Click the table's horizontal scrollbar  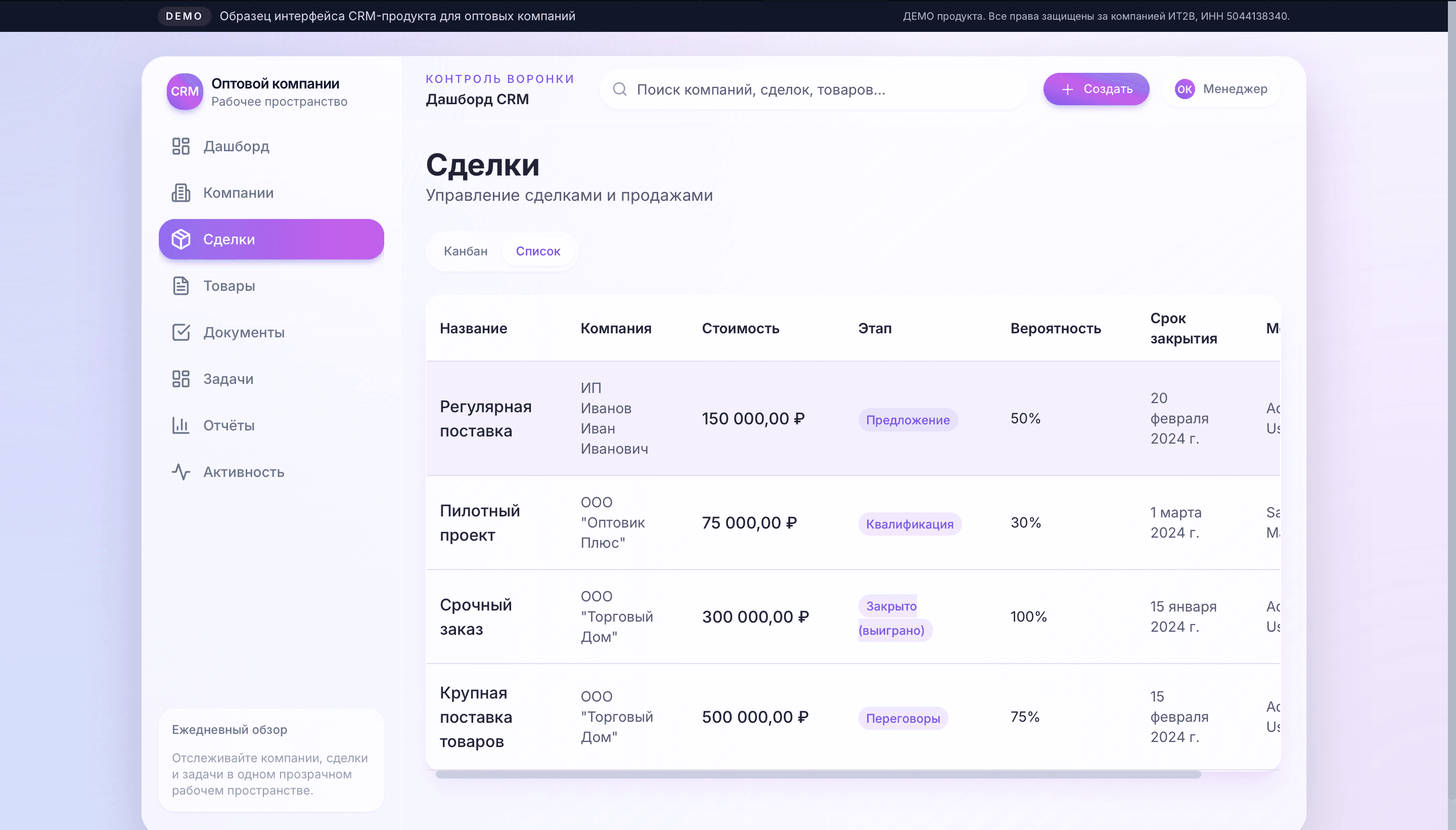tap(818, 774)
